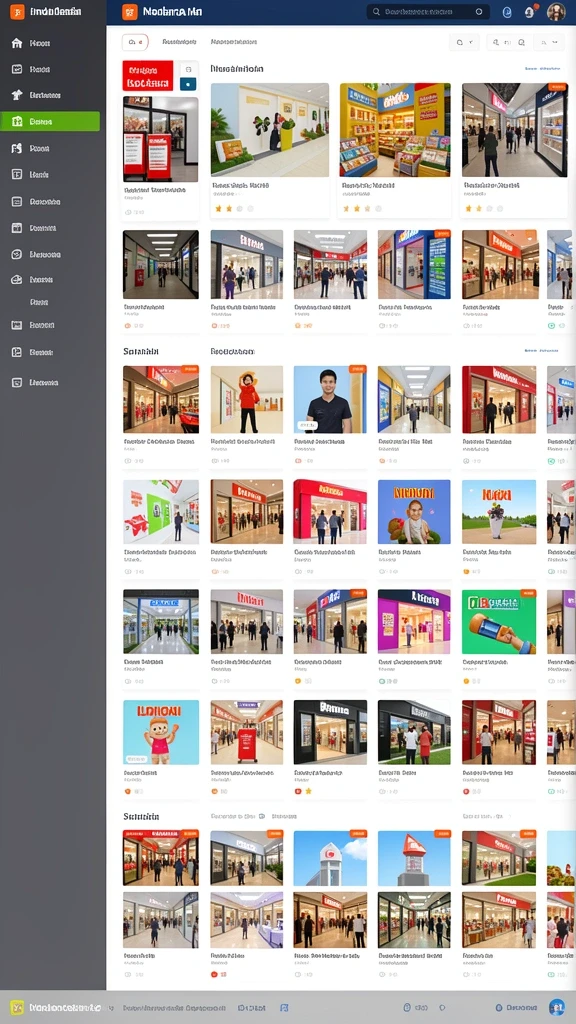Select the red-outlined pill tab below the header
Screen dimensions: 576x1024
(x=135, y=42)
